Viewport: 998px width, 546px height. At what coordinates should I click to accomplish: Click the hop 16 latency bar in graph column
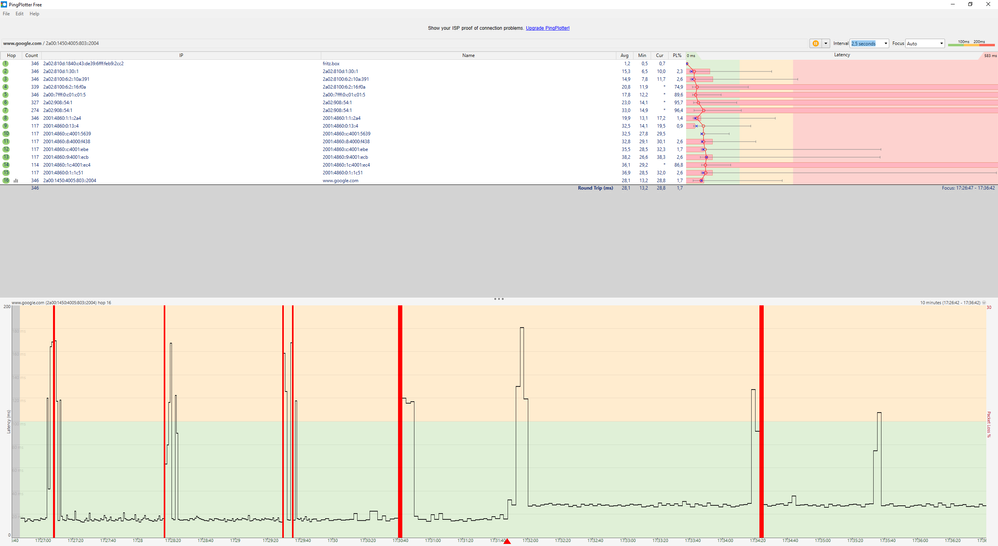click(x=695, y=181)
